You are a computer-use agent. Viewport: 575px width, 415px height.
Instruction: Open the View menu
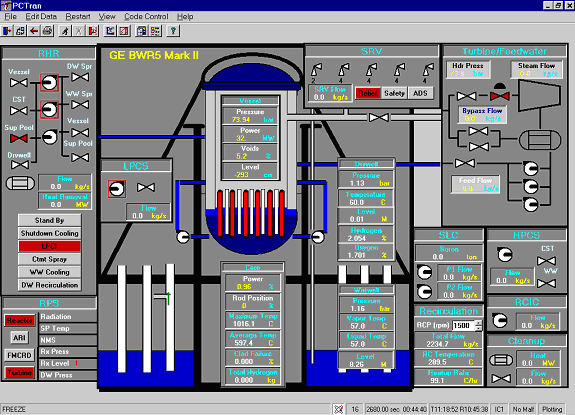[107, 16]
